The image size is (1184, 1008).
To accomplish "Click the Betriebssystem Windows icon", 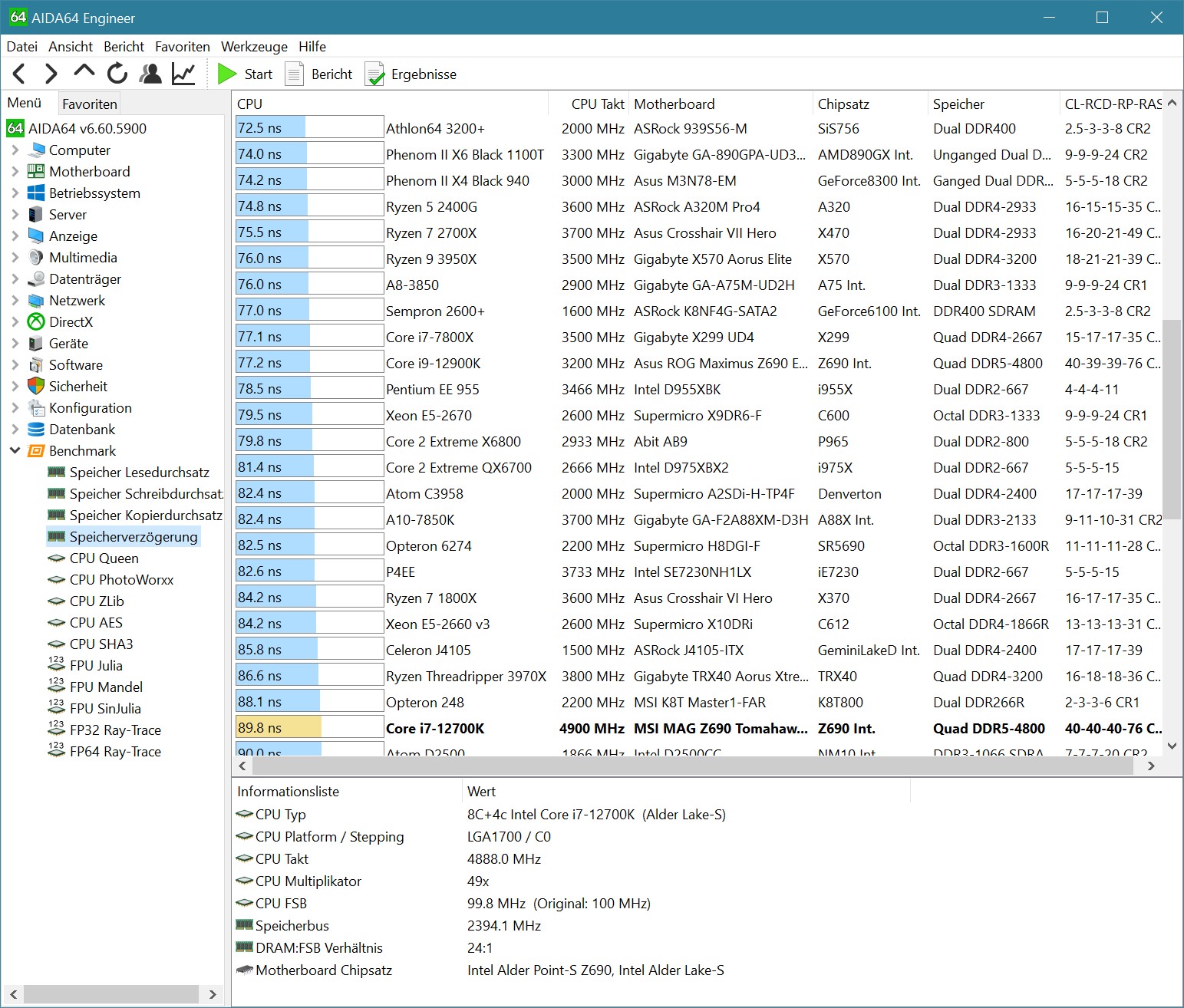I will tap(36, 193).
